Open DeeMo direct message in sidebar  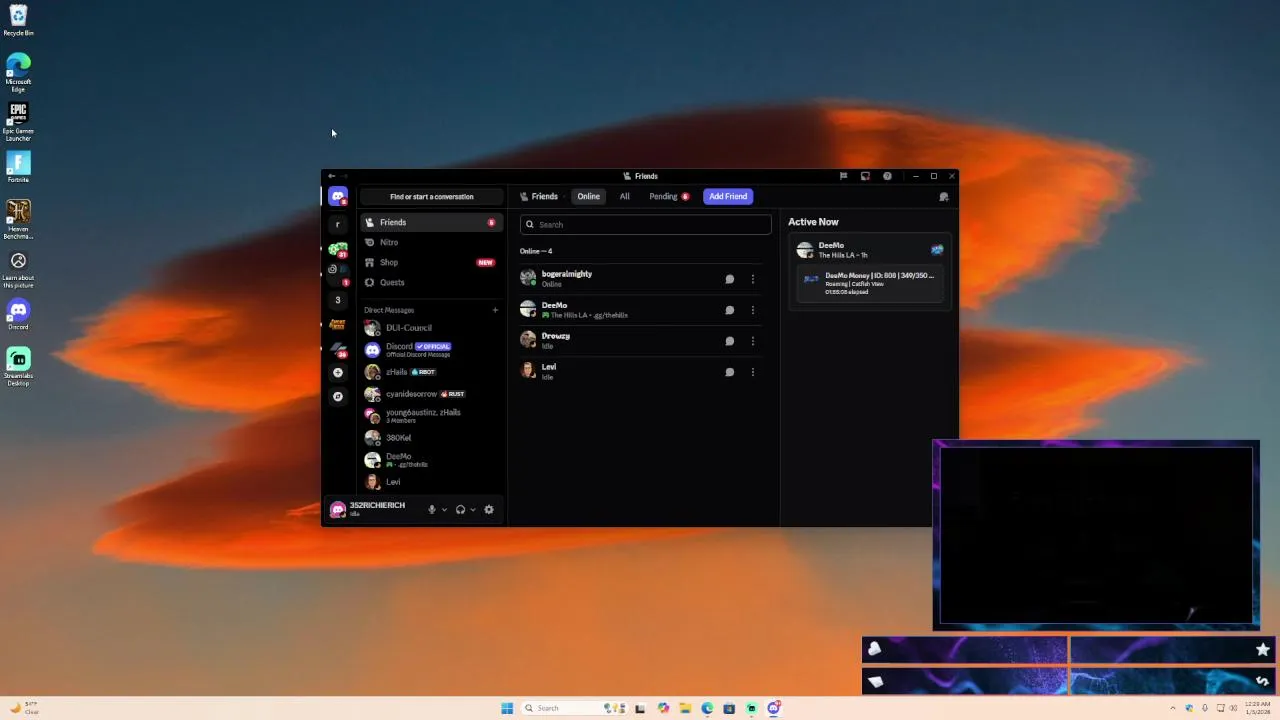click(x=432, y=460)
